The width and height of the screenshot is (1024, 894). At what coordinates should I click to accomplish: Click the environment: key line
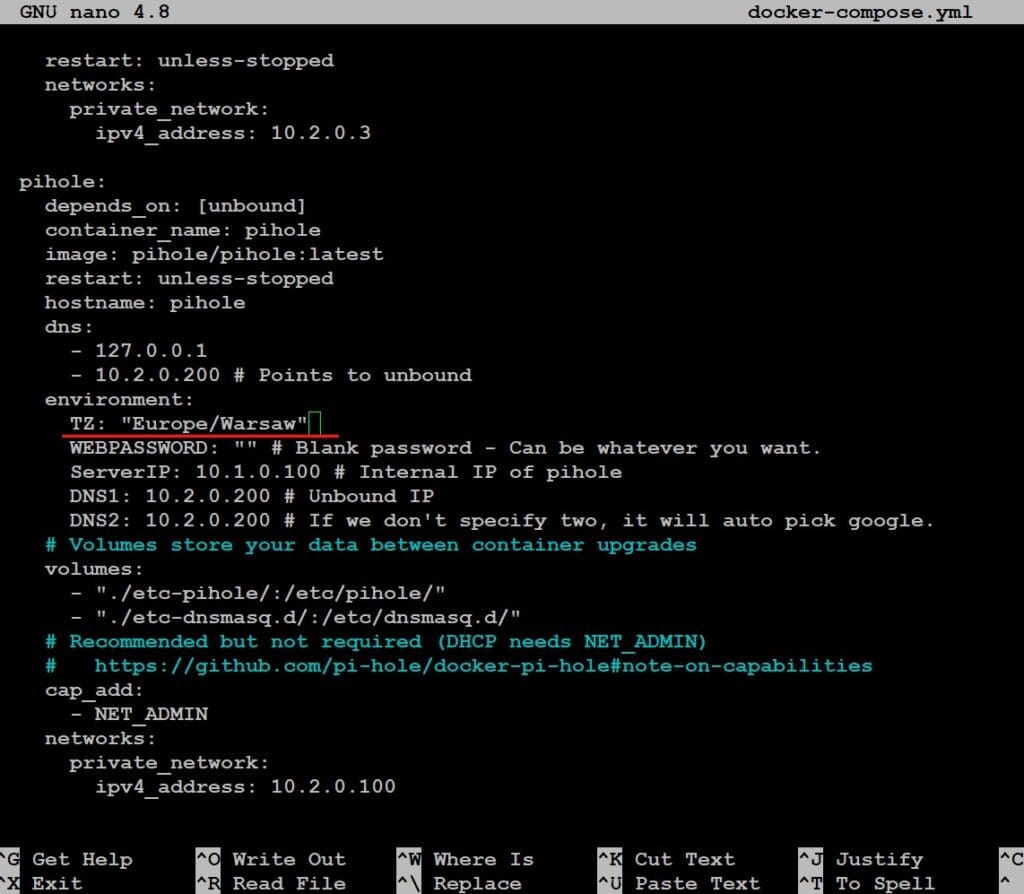pos(119,400)
